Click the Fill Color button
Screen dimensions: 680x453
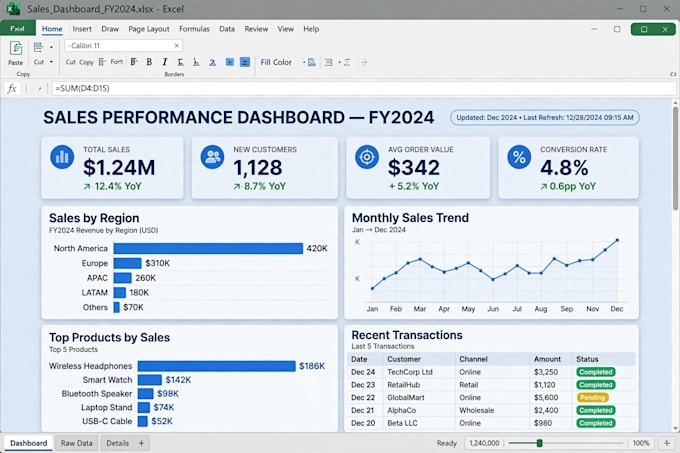coord(276,62)
